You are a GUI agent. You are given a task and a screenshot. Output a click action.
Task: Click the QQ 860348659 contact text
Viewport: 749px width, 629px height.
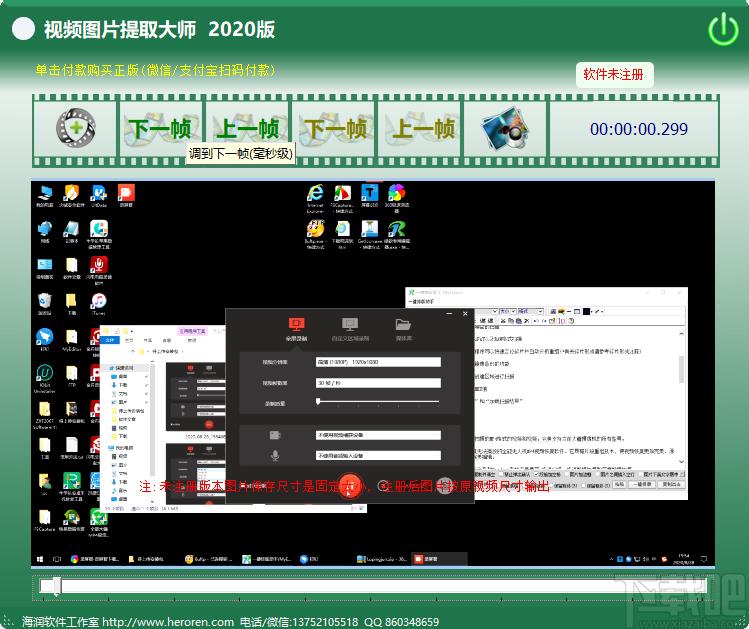point(401,622)
